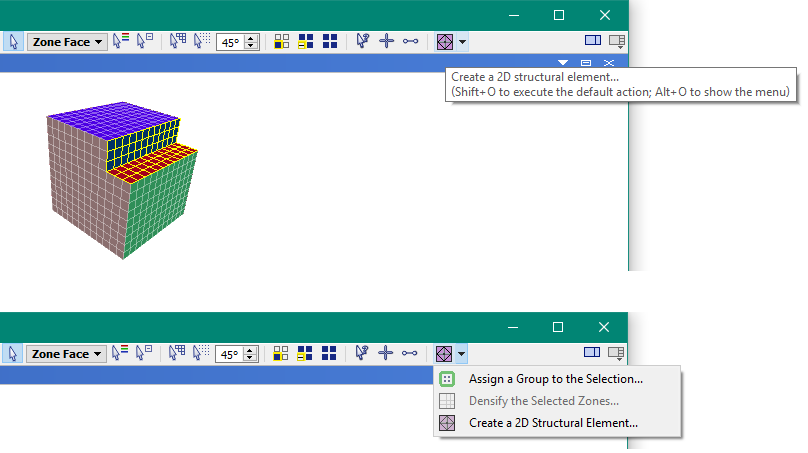Choose Create a 2D Structural Element entry

coord(557,423)
